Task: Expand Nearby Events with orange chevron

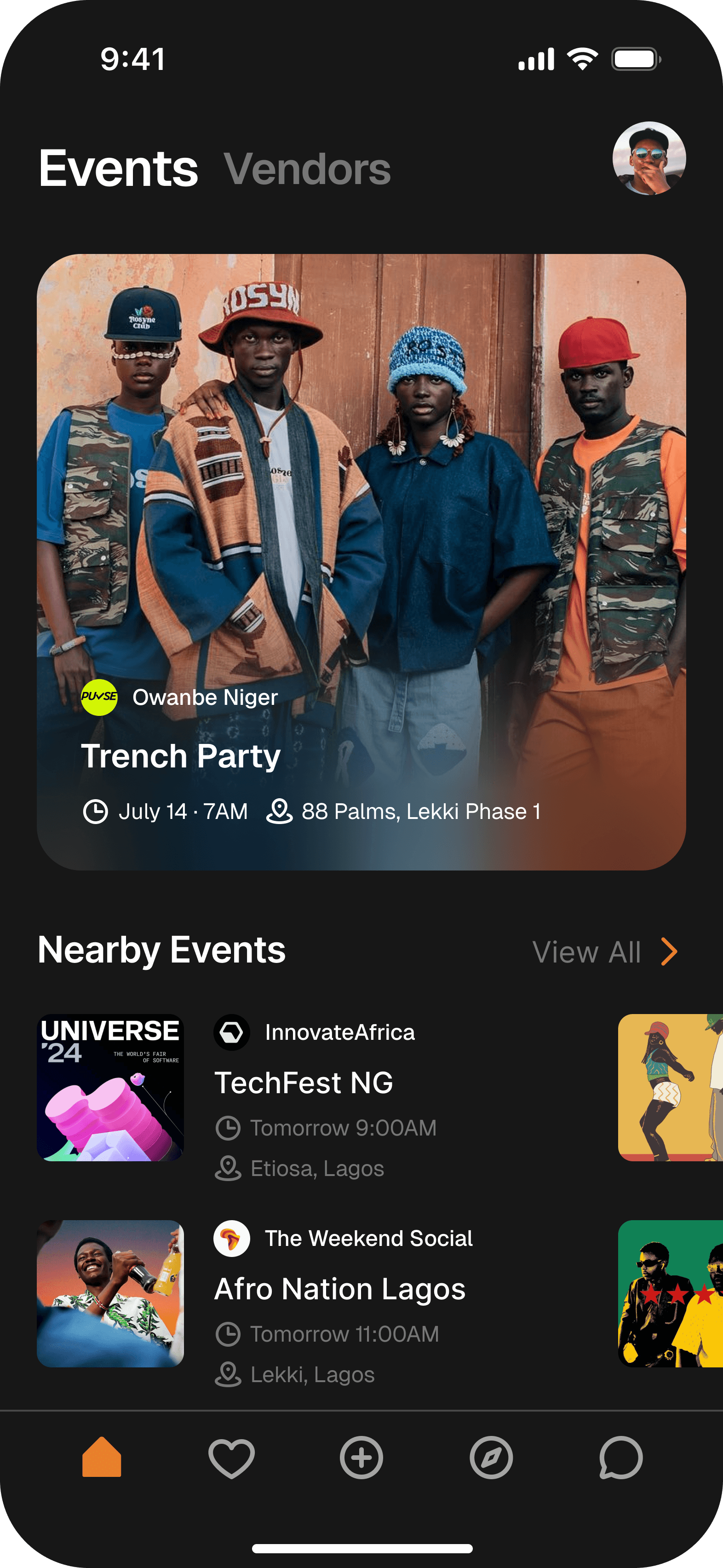Action: [x=669, y=951]
